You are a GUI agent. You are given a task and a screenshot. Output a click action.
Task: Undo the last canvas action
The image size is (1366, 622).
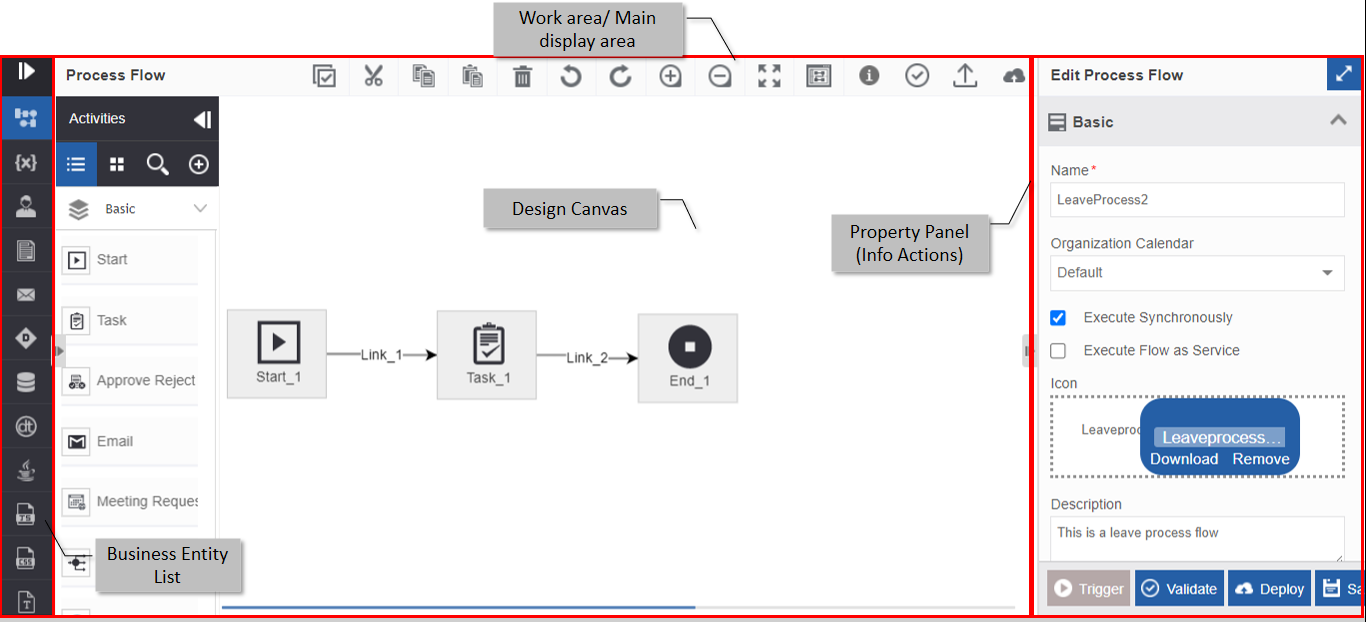pos(571,76)
